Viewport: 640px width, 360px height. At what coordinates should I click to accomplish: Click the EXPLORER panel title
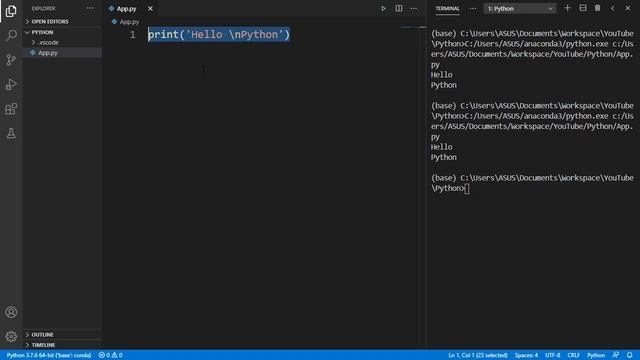(x=44, y=9)
